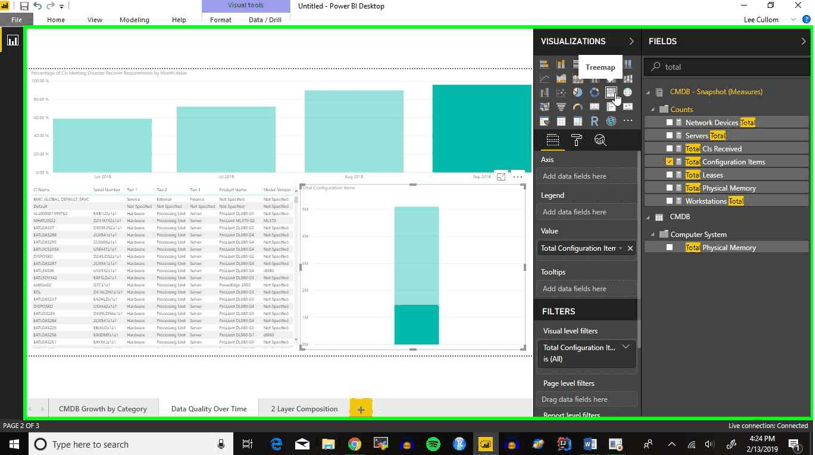Select the Stacked column chart visual
The image size is (815, 455).
[x=561, y=64]
